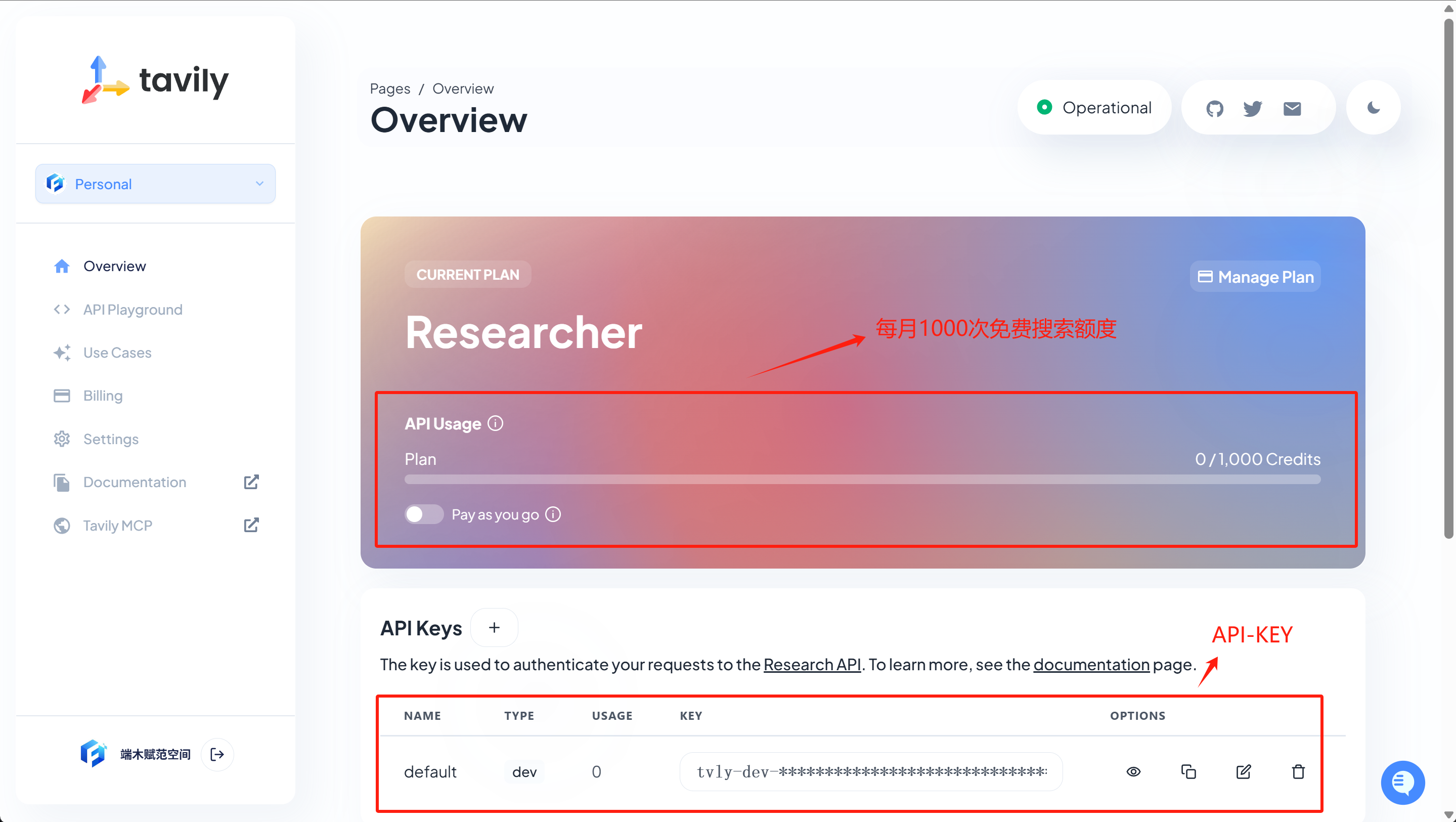Image resolution: width=1456 pixels, height=822 pixels.
Task: Open API Playground page
Action: pos(133,310)
